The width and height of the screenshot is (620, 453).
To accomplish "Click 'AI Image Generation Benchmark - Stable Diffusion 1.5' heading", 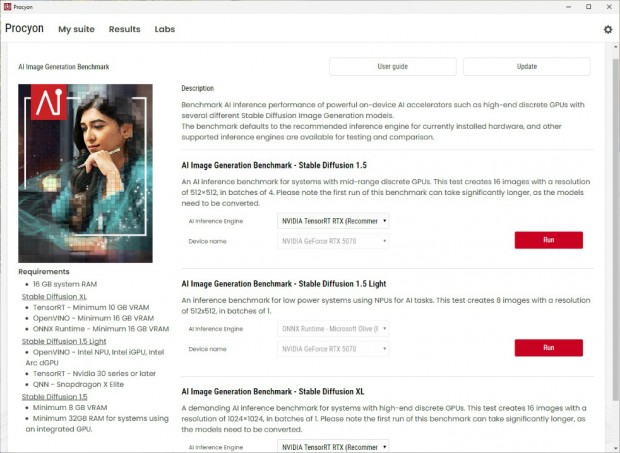I will pos(274,165).
